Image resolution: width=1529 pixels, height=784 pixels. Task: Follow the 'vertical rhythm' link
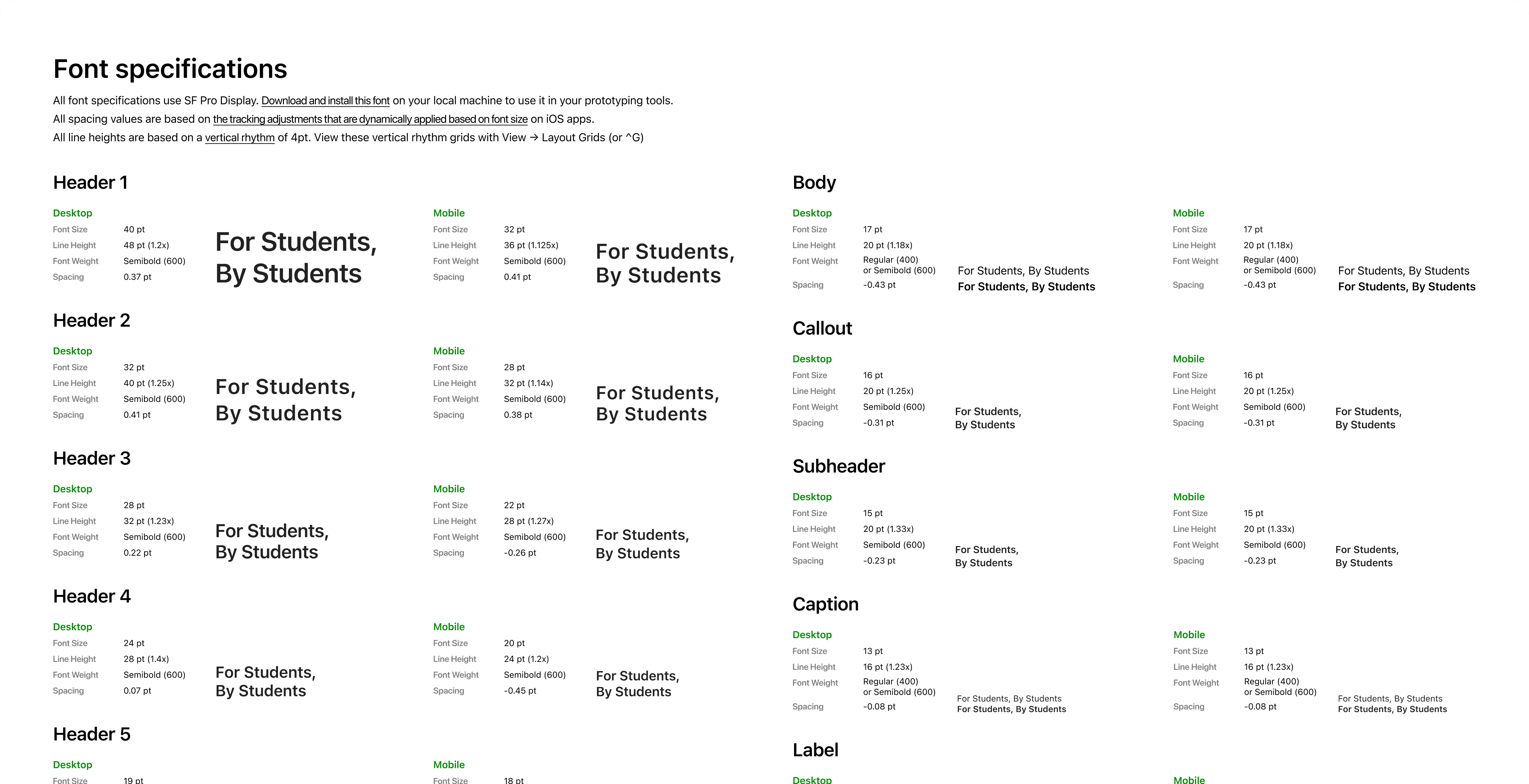240,138
